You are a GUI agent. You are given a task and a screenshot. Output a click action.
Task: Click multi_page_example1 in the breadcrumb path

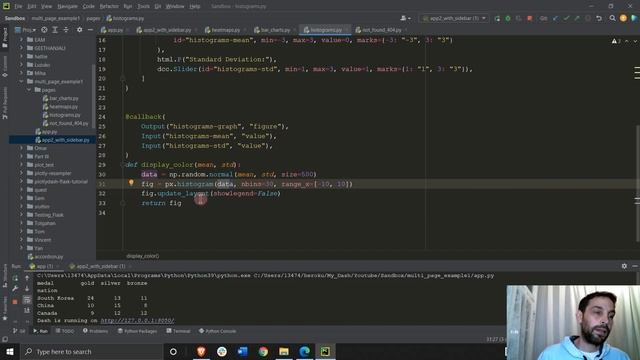click(56, 18)
